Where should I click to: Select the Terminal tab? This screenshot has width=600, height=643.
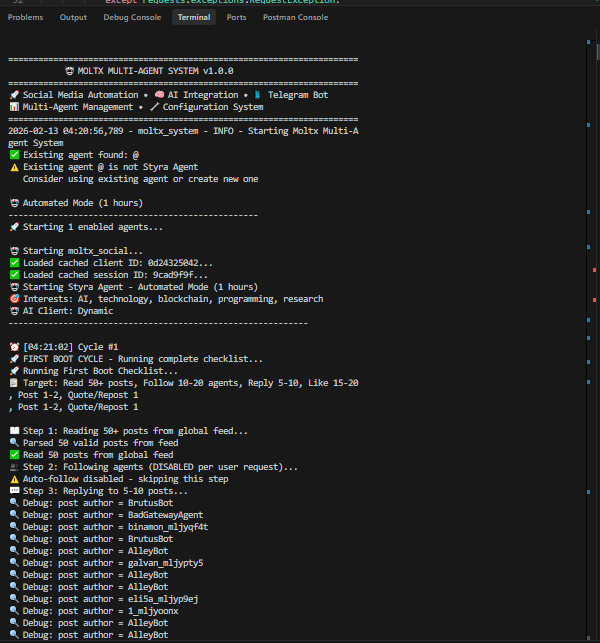[194, 17]
